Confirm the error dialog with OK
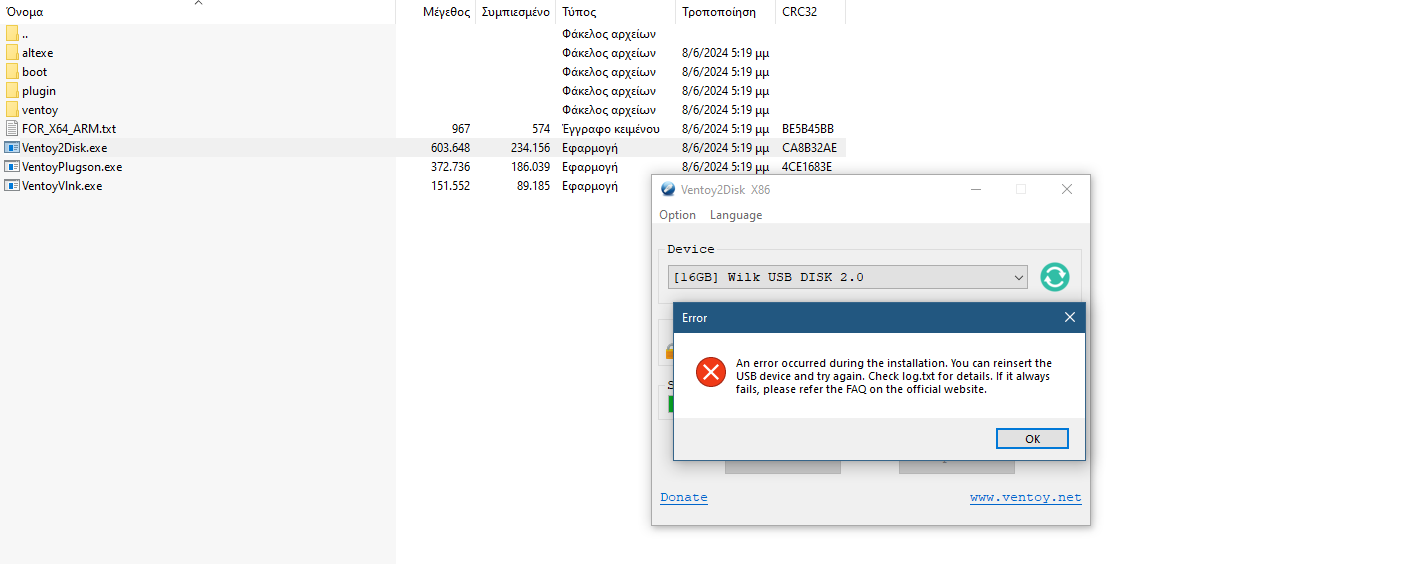This screenshot has height=564, width=1418. click(x=1032, y=439)
